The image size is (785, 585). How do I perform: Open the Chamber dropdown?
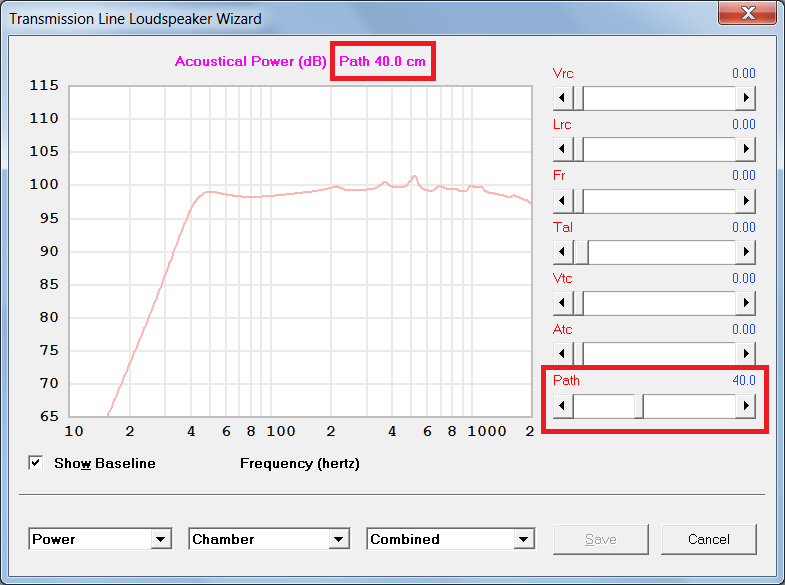point(339,539)
